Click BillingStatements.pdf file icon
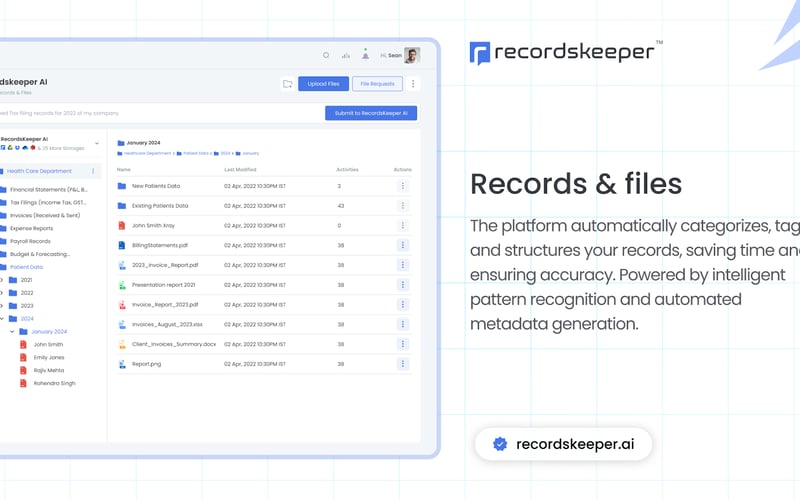The height and width of the screenshot is (500, 800). point(122,245)
